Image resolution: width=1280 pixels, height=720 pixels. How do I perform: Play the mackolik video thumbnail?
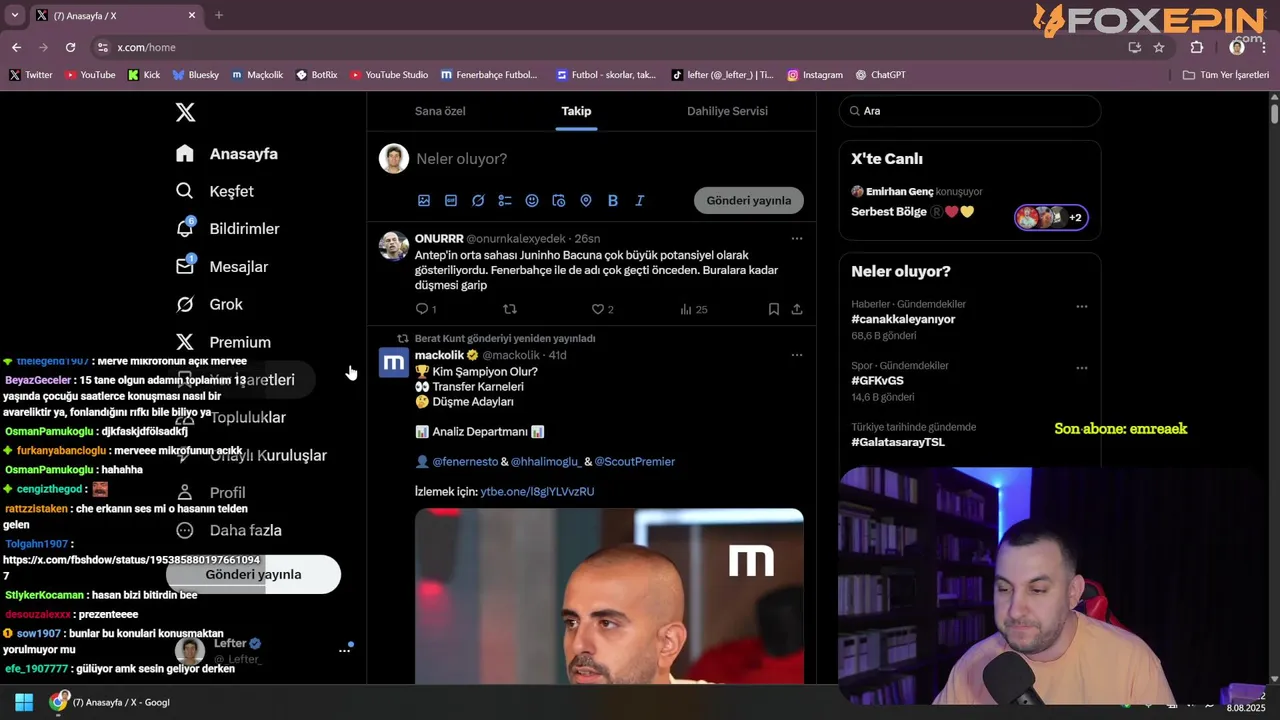(x=609, y=596)
